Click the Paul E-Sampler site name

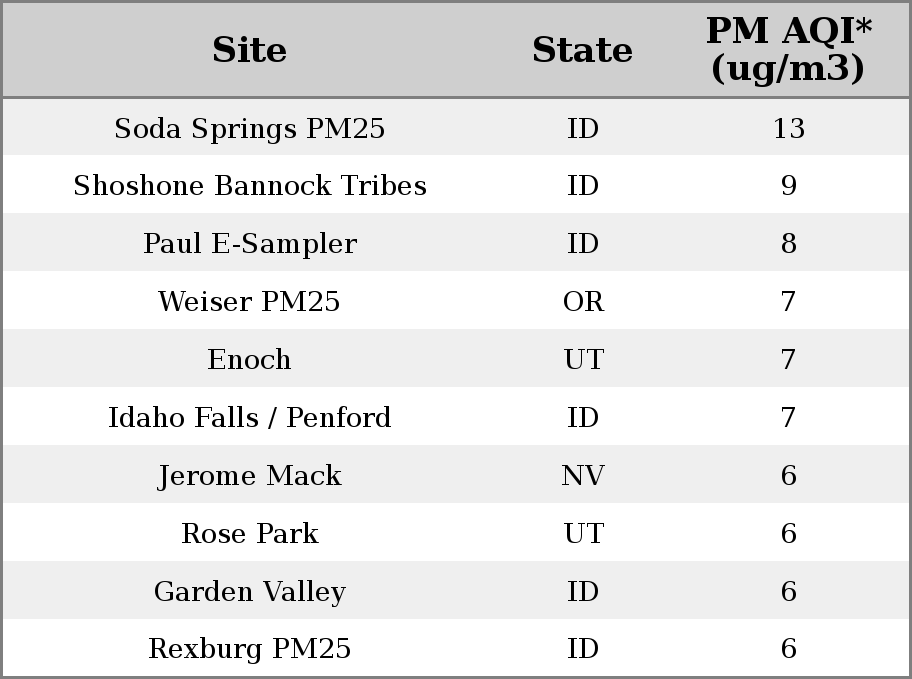[250, 243]
